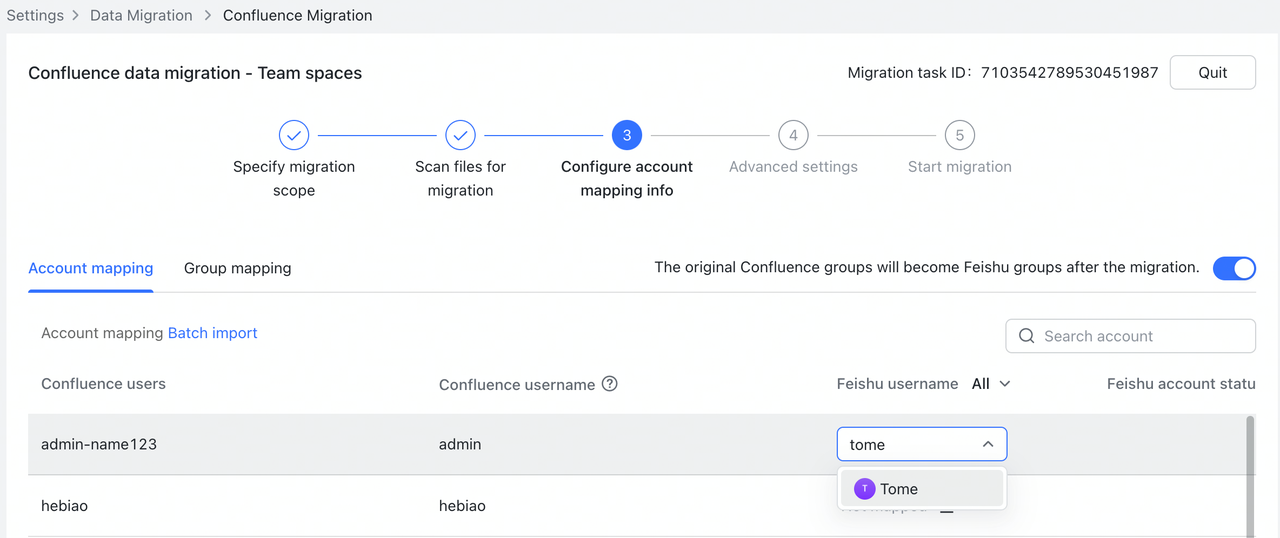Click the Search account input field
Viewport: 1280px width, 538px height.
[x=1140, y=336]
